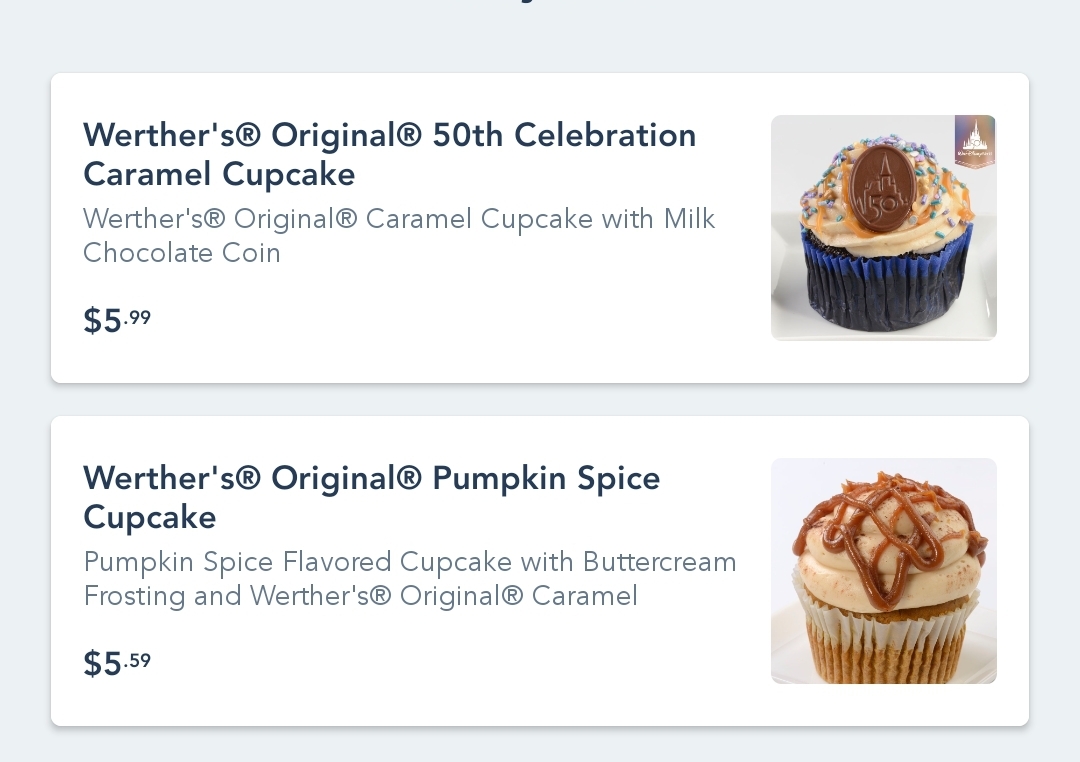This screenshot has height=762, width=1080.
Task: Tap the $5.99 price
Action: (x=116, y=321)
